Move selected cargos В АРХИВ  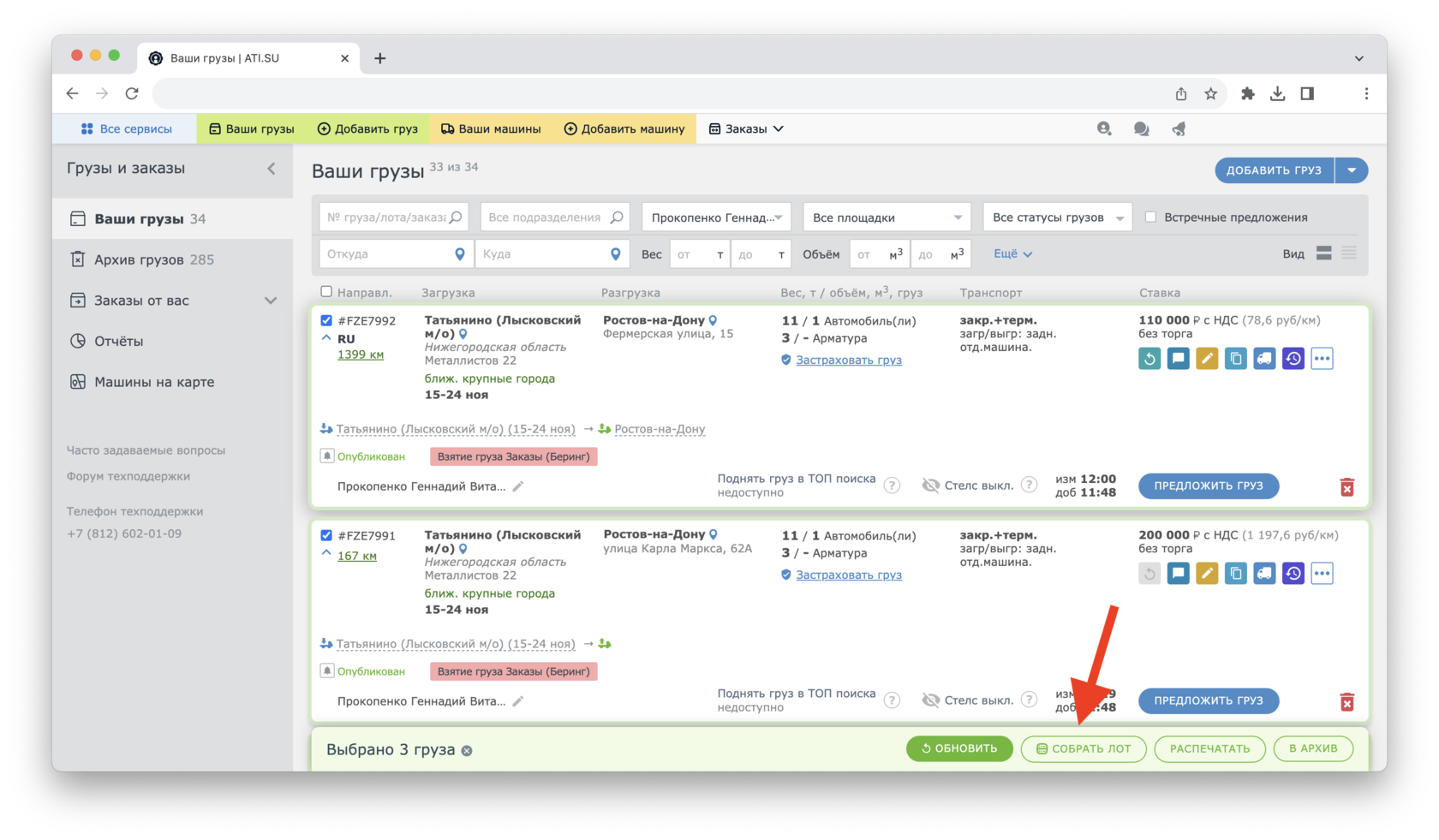1313,748
